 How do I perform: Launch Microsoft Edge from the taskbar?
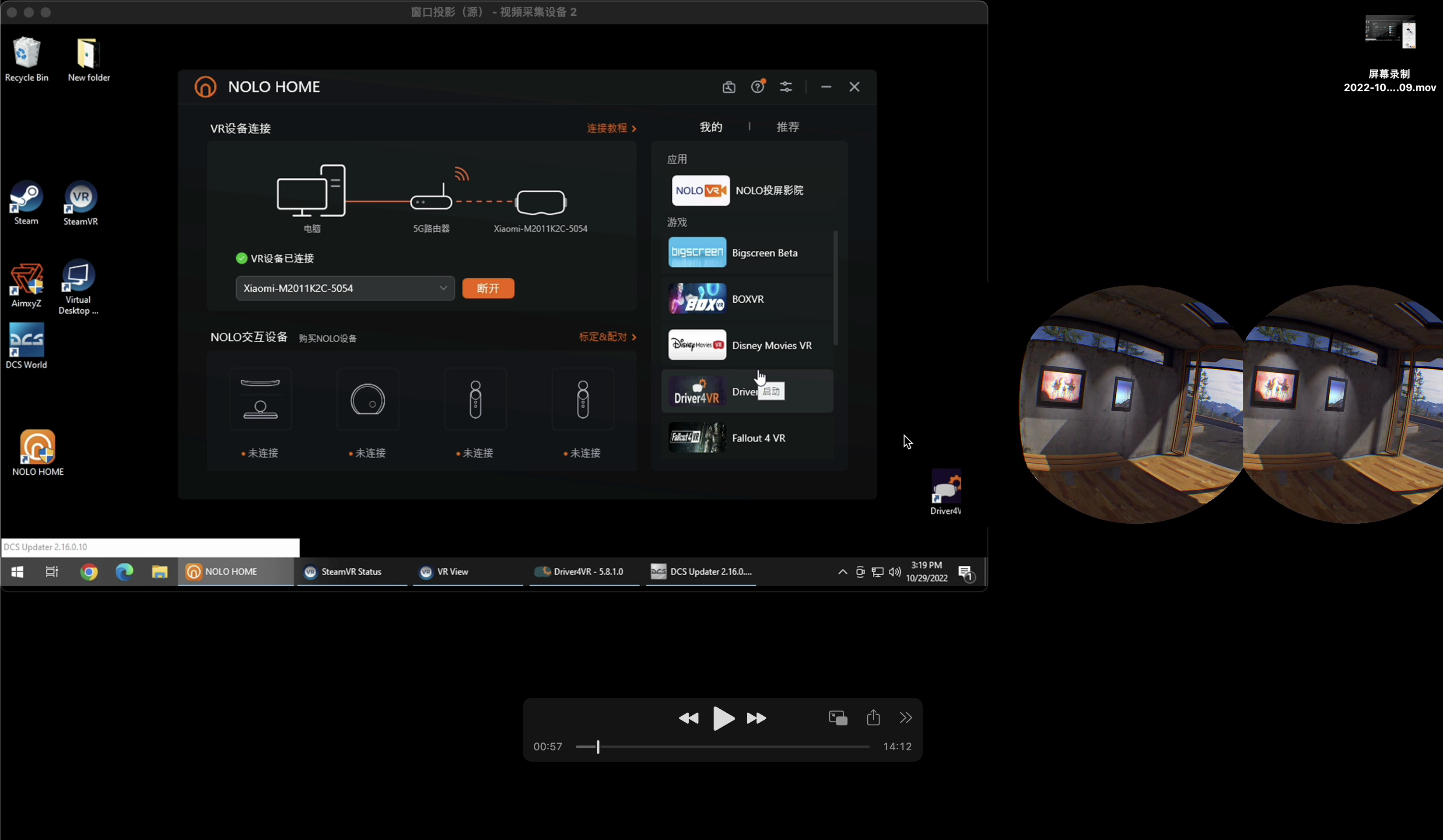pos(124,571)
